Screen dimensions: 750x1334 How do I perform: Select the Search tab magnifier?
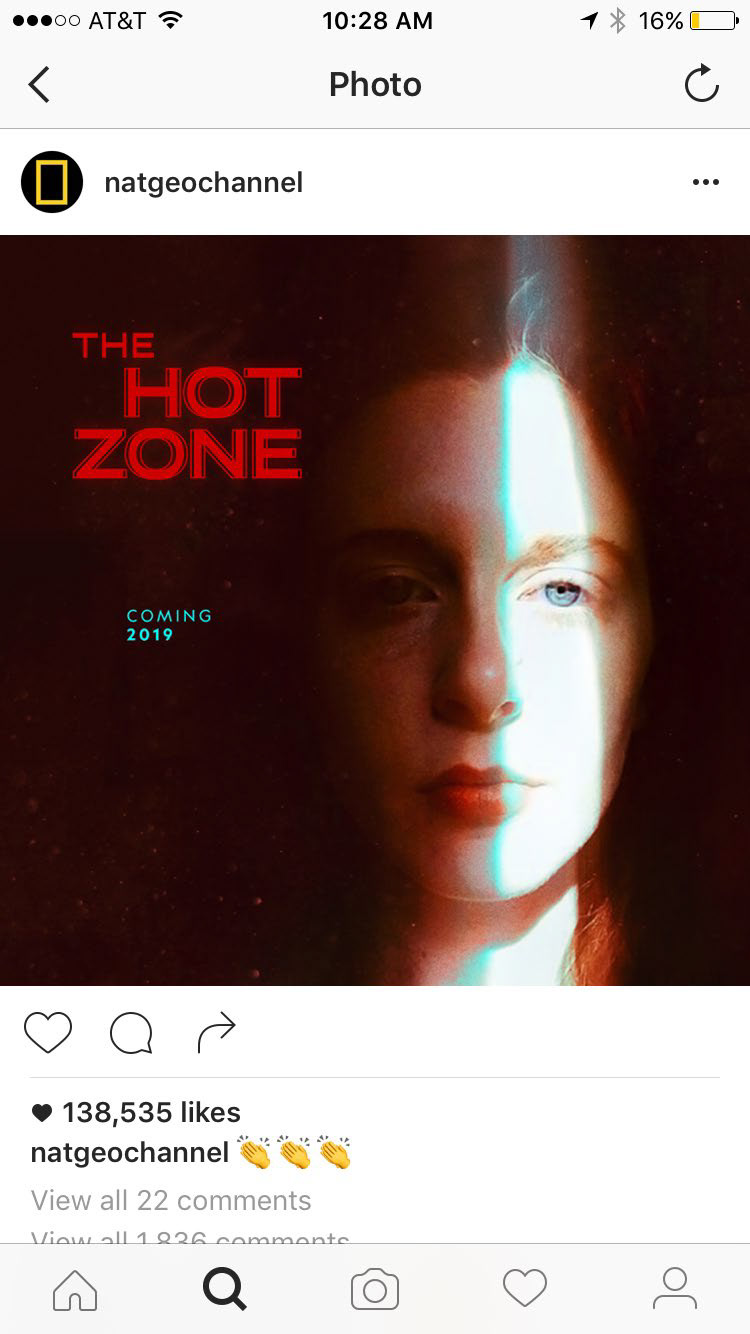224,1289
